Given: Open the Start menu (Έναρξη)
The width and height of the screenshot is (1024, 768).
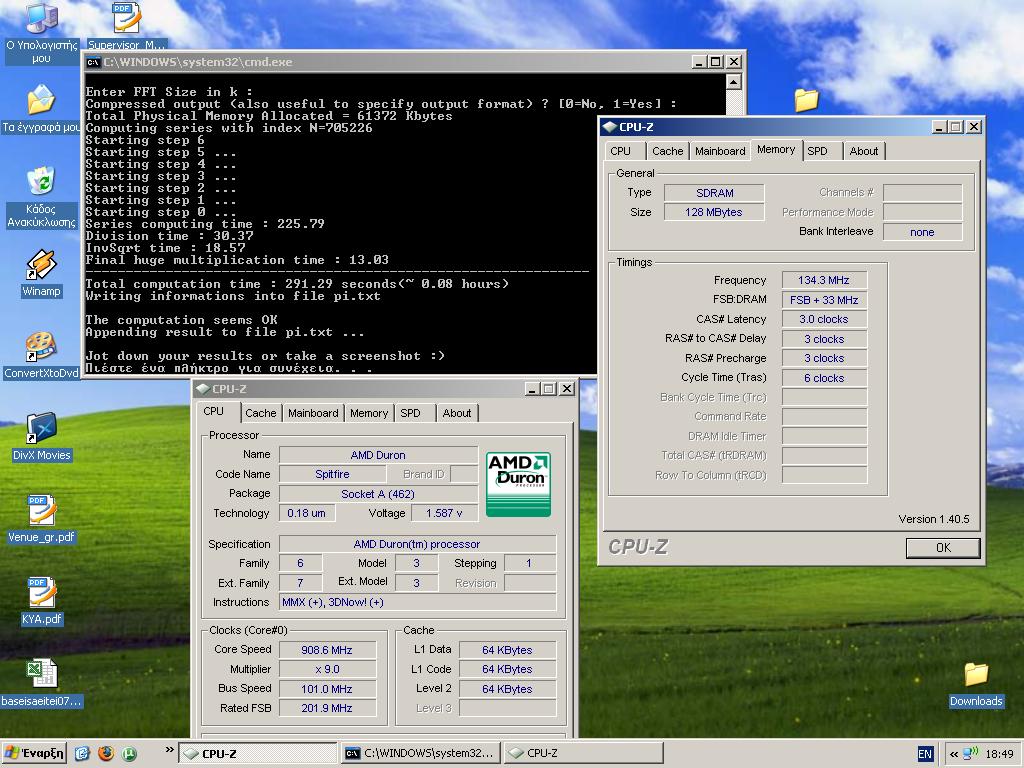Looking at the screenshot, I should [x=34, y=754].
